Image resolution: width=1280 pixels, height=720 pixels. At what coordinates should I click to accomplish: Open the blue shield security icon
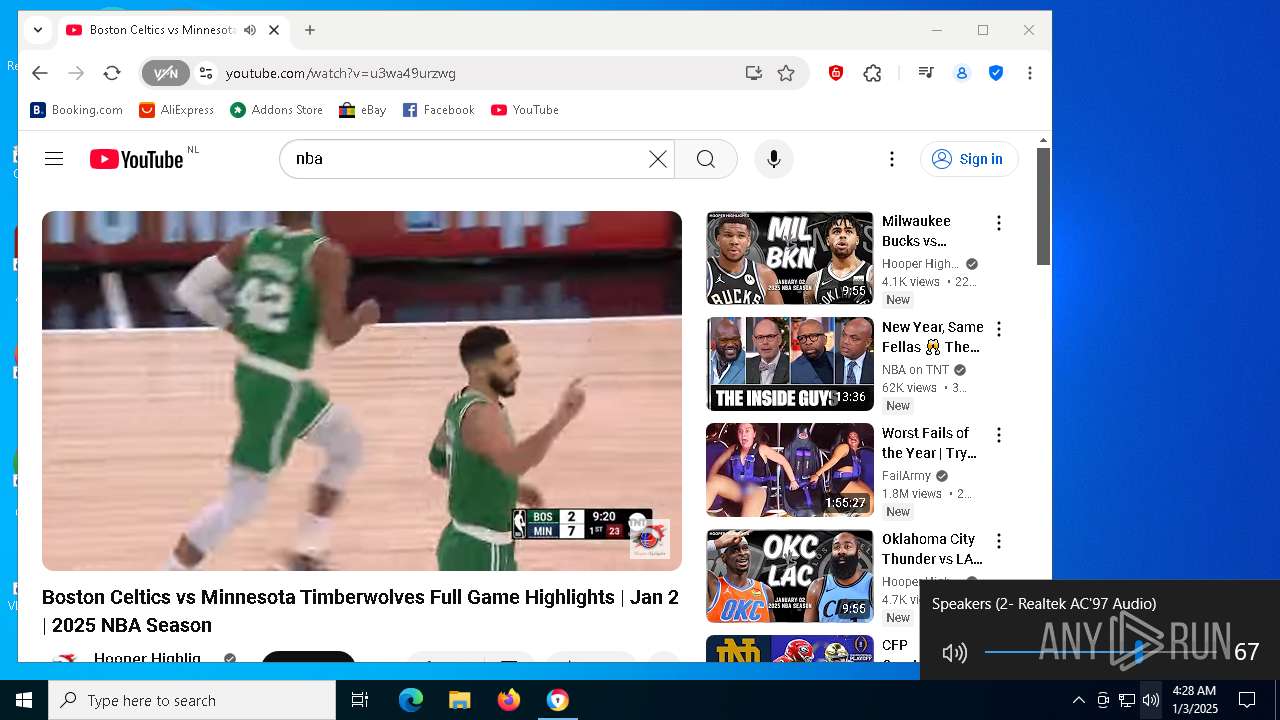coord(996,73)
